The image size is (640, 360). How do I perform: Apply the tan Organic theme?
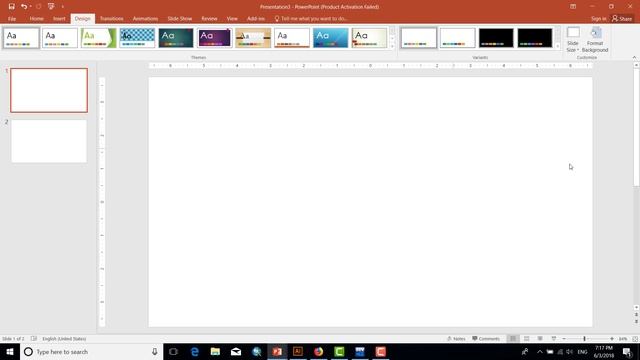coord(253,38)
